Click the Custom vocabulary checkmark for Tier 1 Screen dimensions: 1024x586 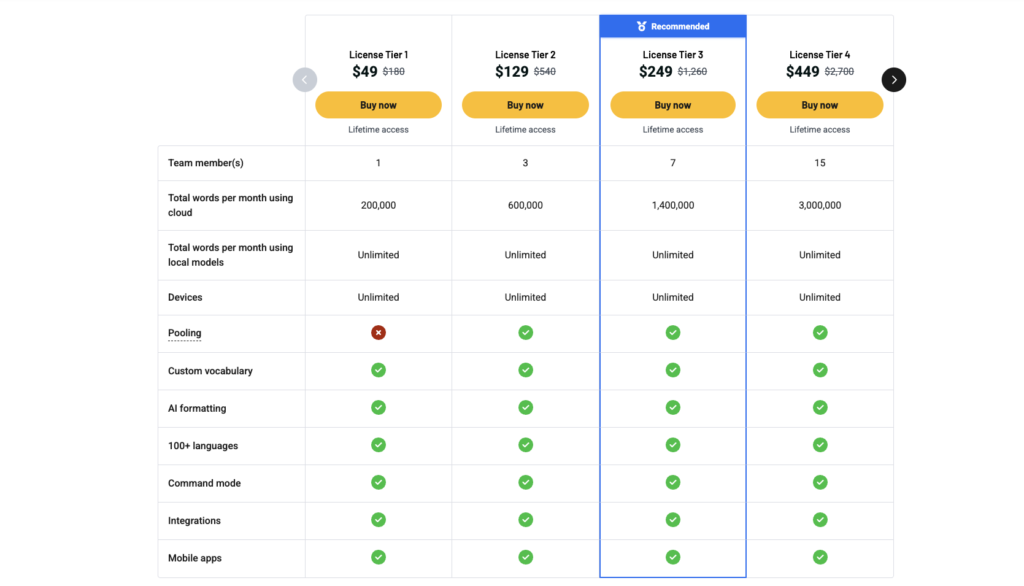click(378, 370)
